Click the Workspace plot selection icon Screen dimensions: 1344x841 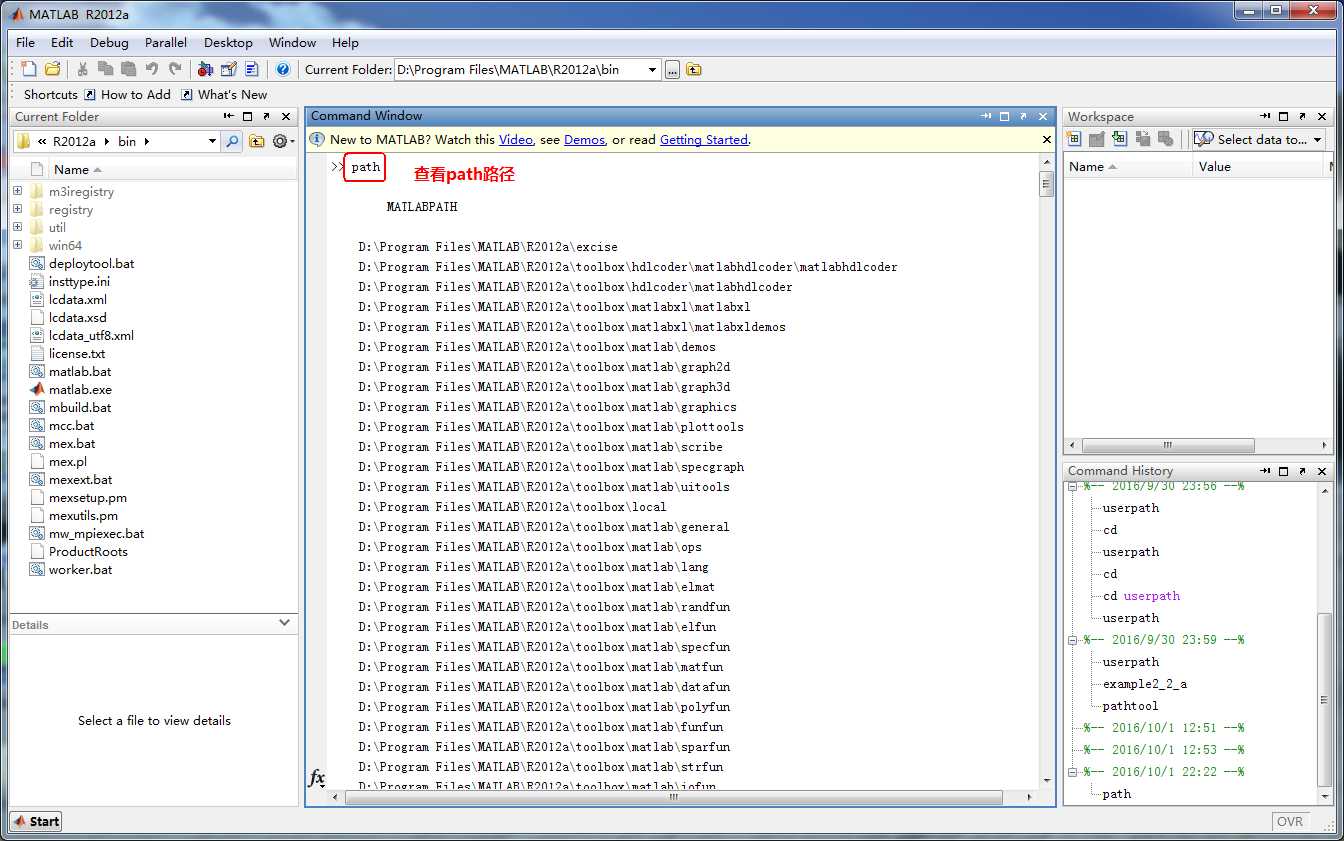(x=1203, y=139)
